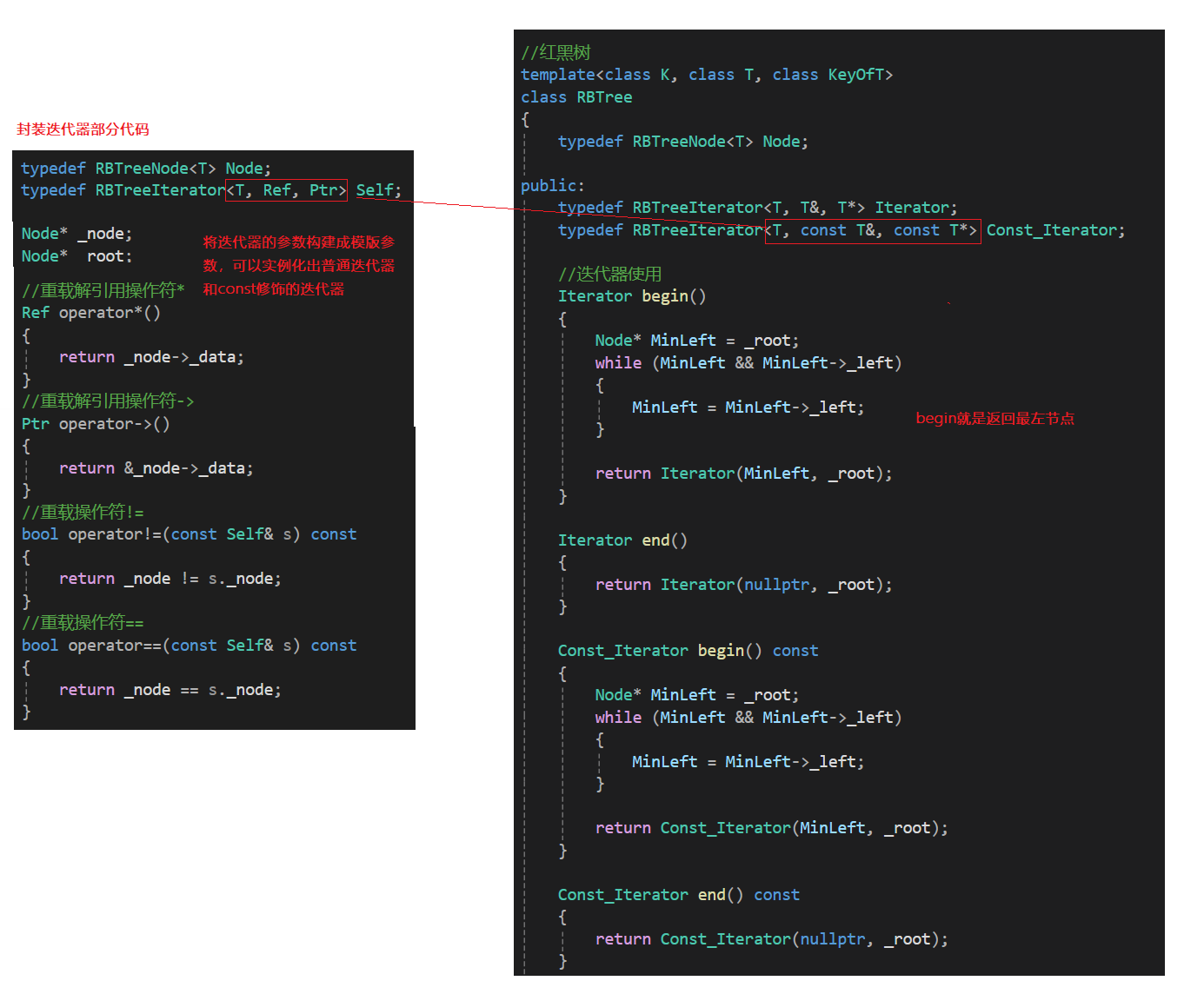The height and width of the screenshot is (994, 1204).
Task: Click the line "return _node == s._node;"
Action: pyautogui.click(x=170, y=690)
